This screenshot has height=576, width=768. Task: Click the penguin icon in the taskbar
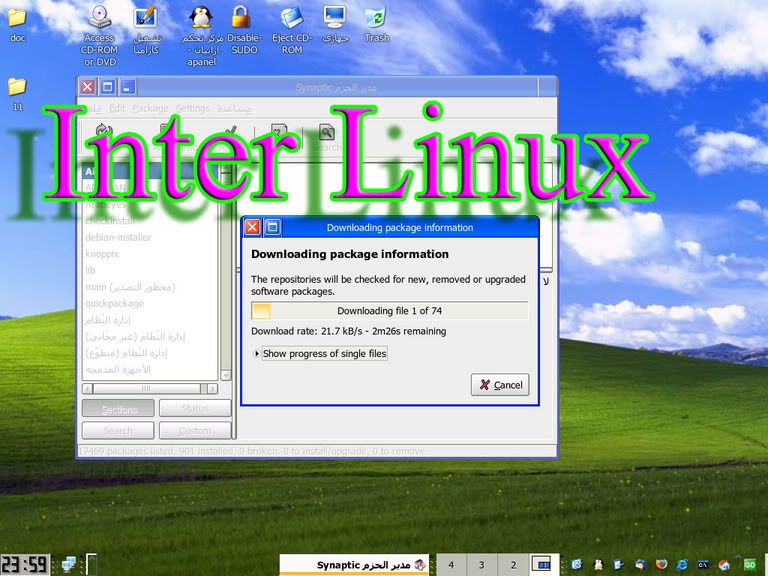coord(598,564)
